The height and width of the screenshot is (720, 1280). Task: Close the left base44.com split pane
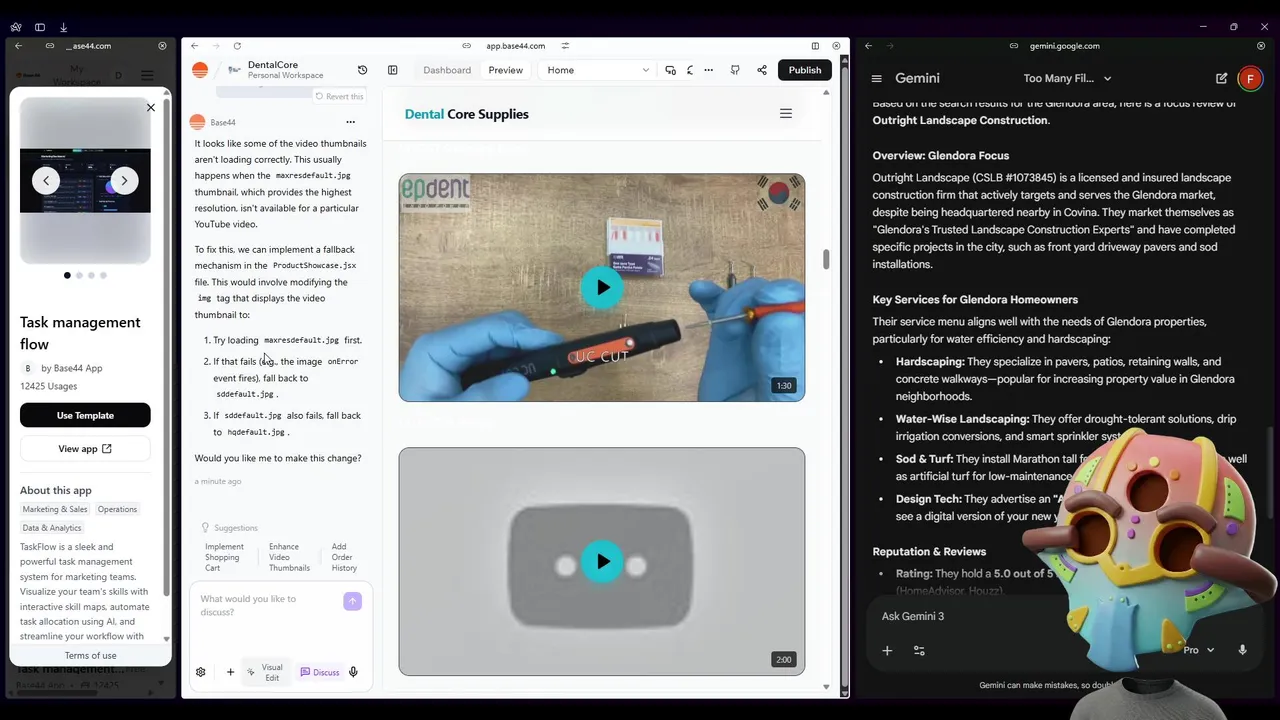[x=162, y=46]
